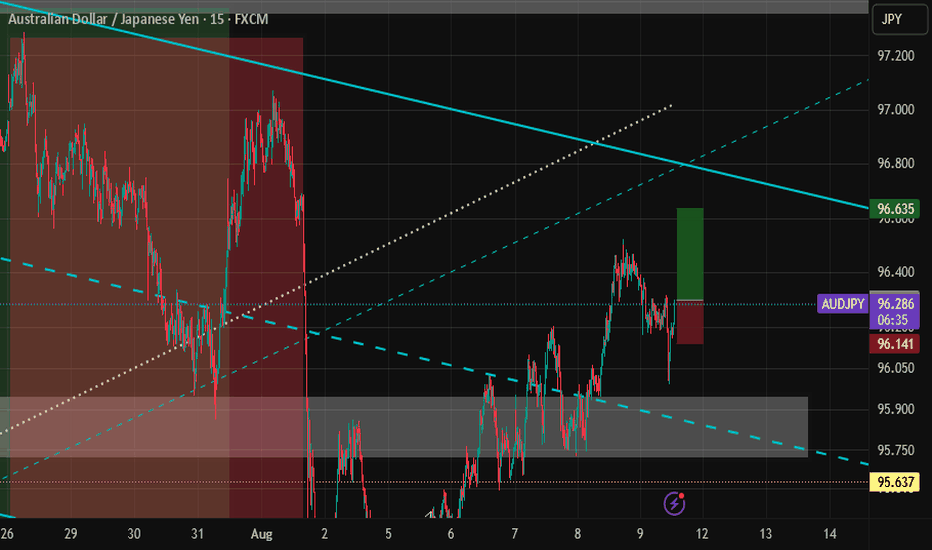Click date 29 on the time axis
Screen dimensions: 932x550
click(71, 533)
